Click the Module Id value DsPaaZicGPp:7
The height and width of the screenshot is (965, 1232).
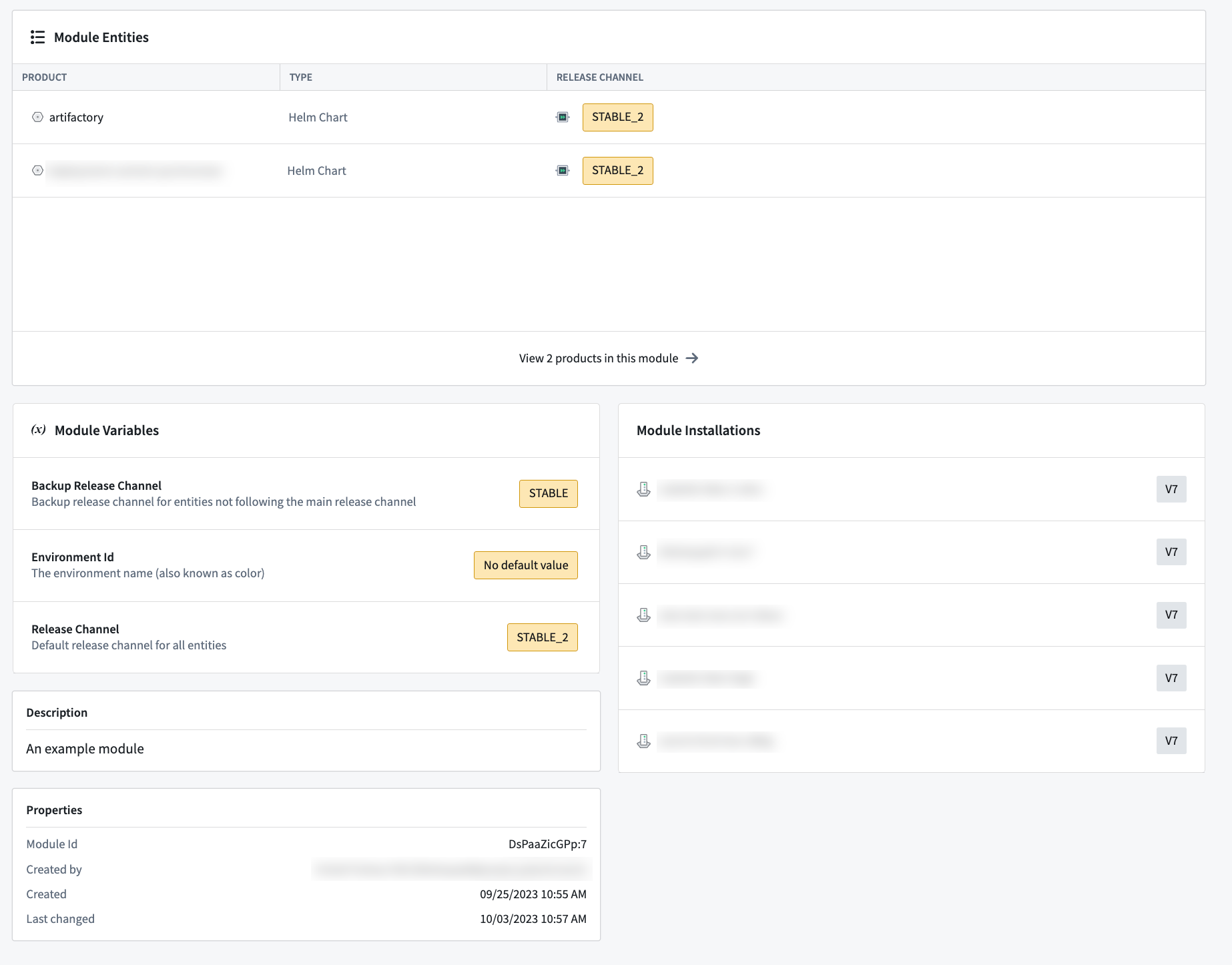coord(547,844)
